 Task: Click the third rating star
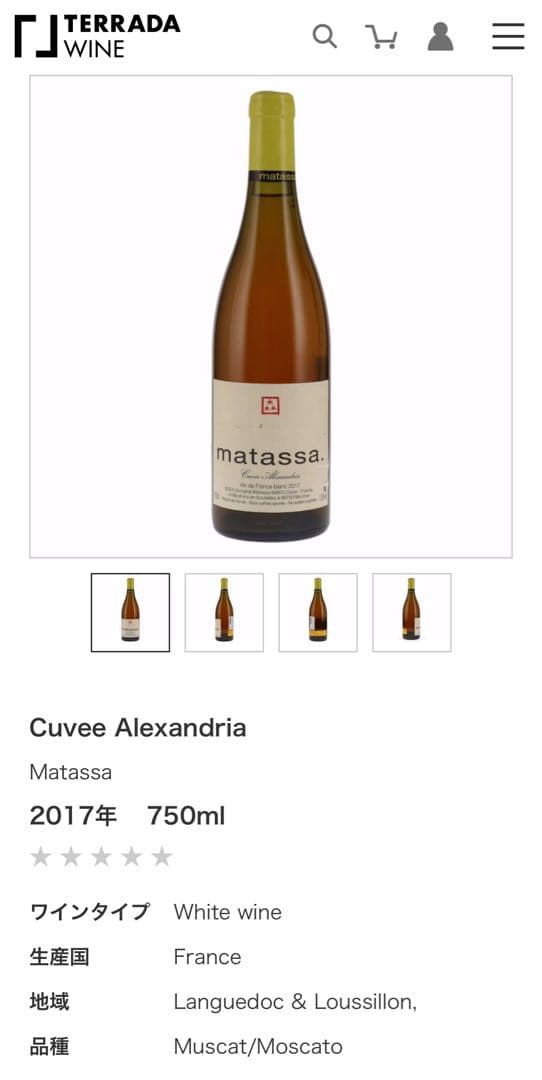pyautogui.click(x=101, y=857)
